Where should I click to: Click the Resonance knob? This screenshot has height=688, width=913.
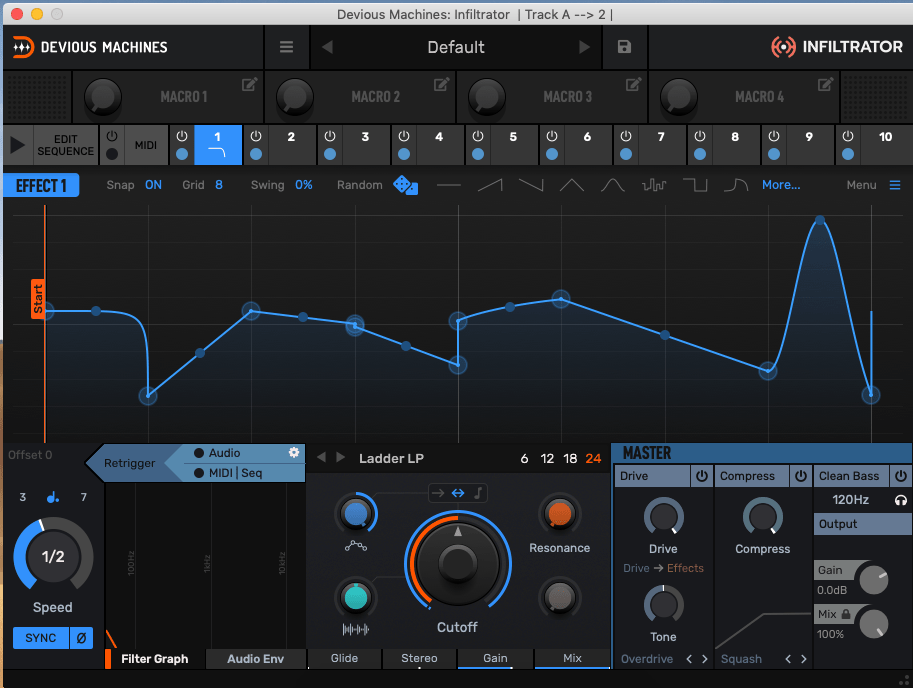coord(560,514)
